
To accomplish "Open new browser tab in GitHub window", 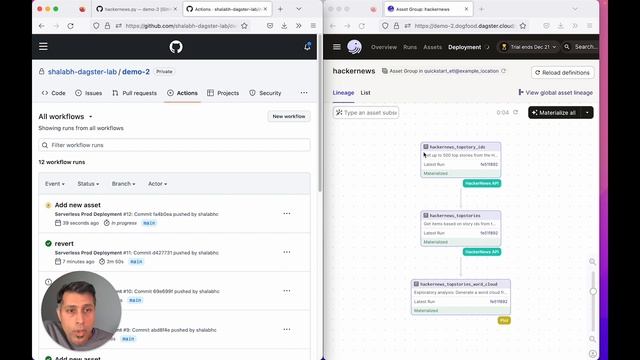I will tap(280, 9).
